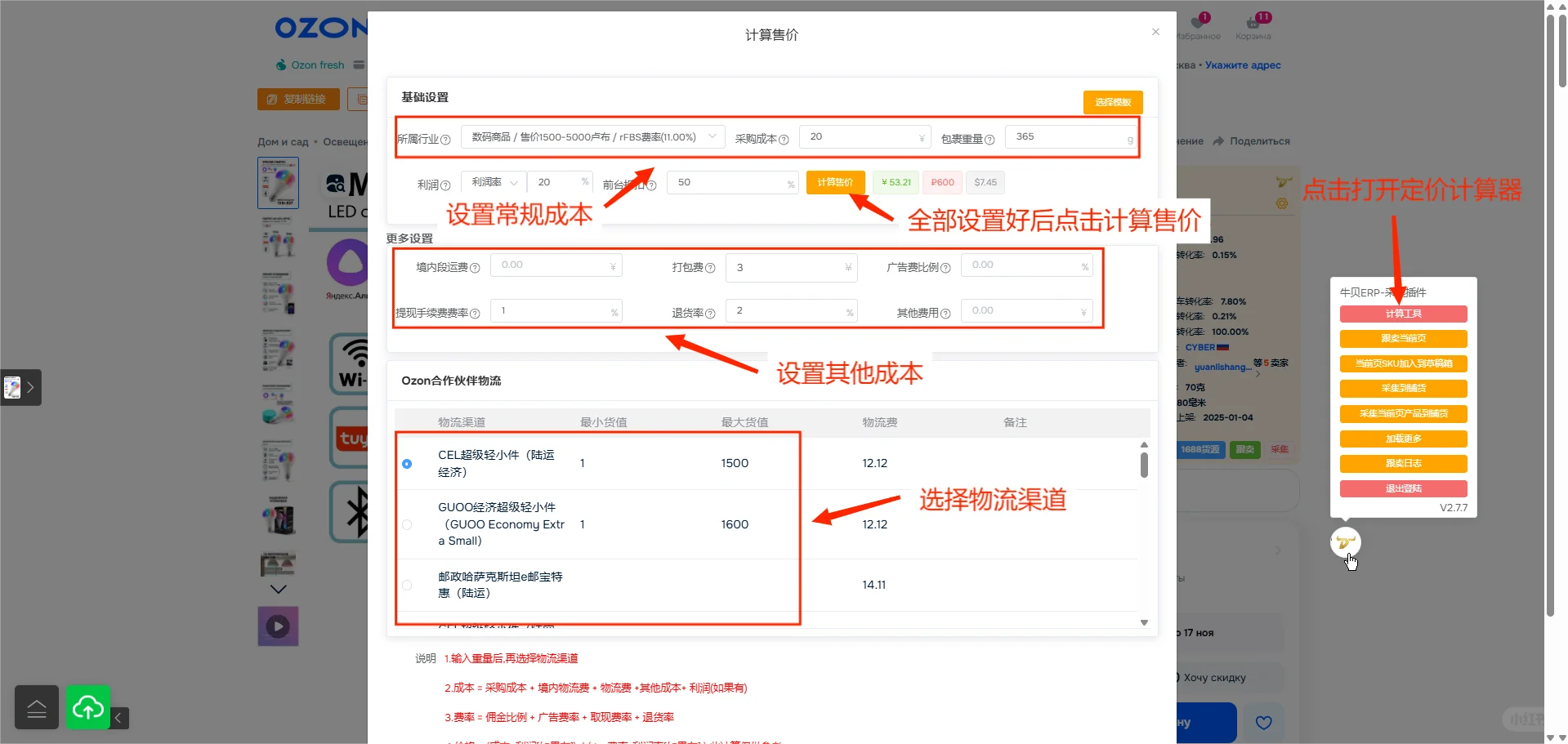Focus the 其他费用 input field
Screen dimensions: 1568x744
point(1027,311)
